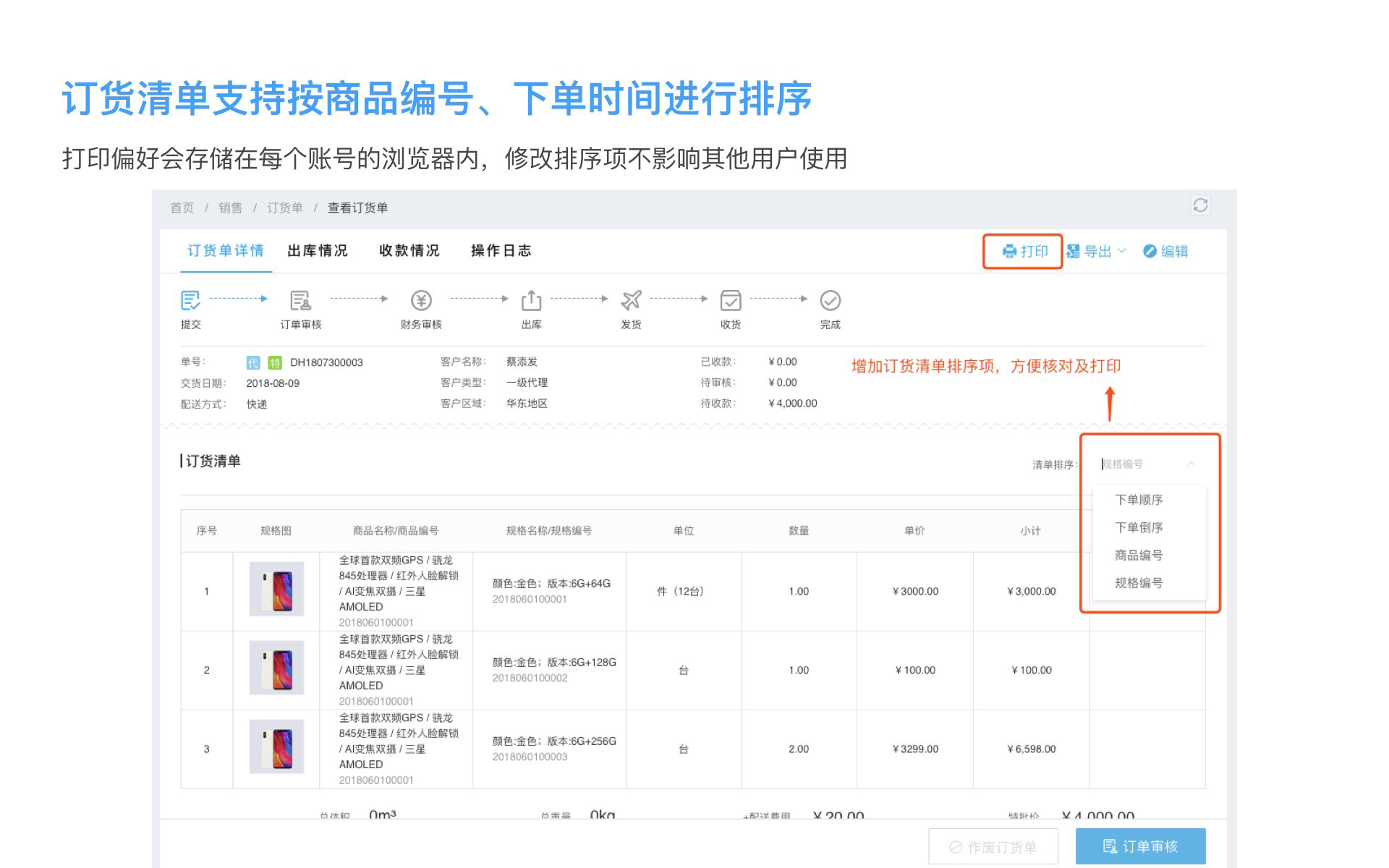
Task: Collapse the 清单排序 dropdown arrow
Action: [1191, 464]
